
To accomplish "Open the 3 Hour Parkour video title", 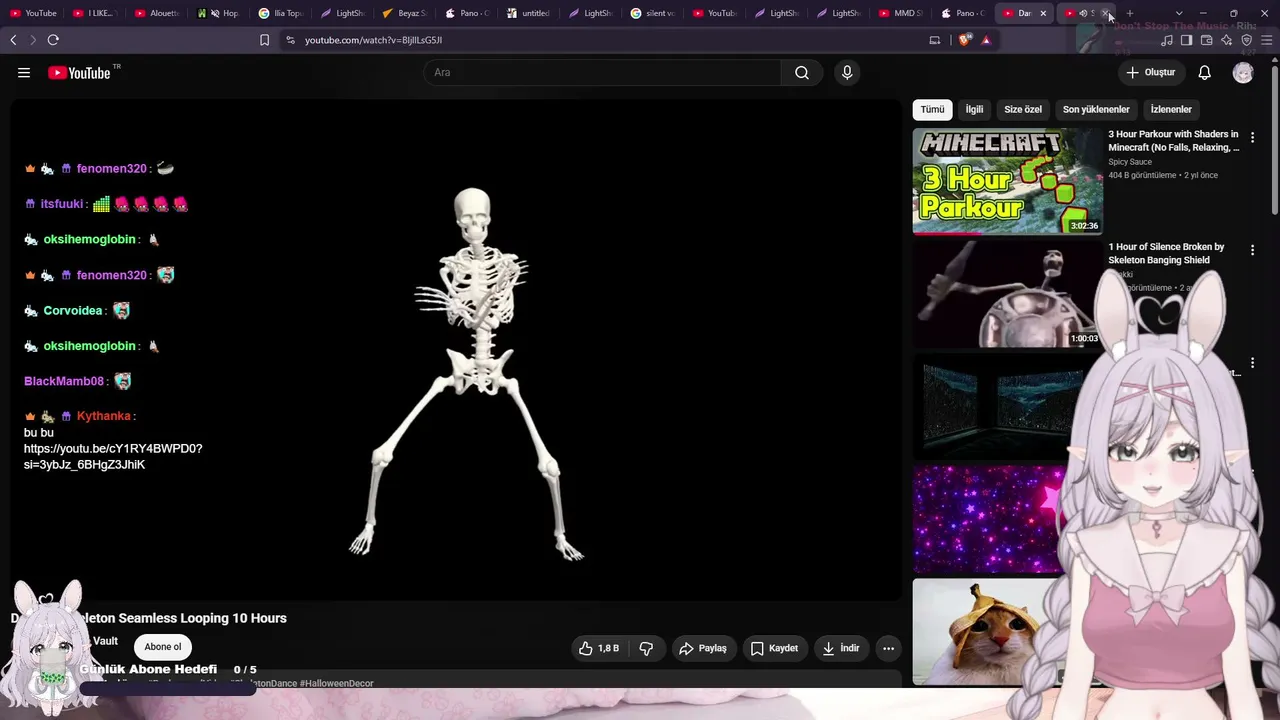I will click(1173, 140).
